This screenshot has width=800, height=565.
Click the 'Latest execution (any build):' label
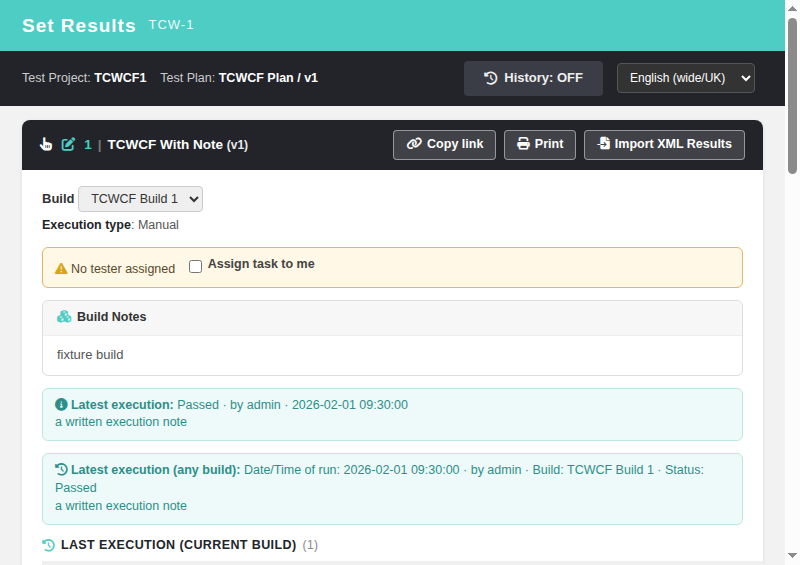pos(156,470)
